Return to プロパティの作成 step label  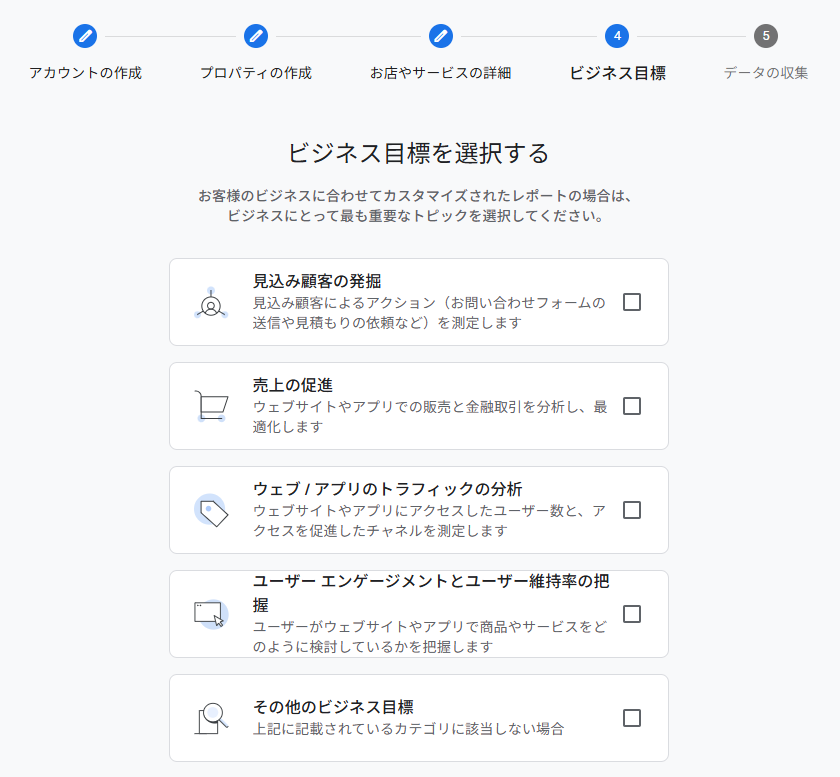tap(256, 73)
